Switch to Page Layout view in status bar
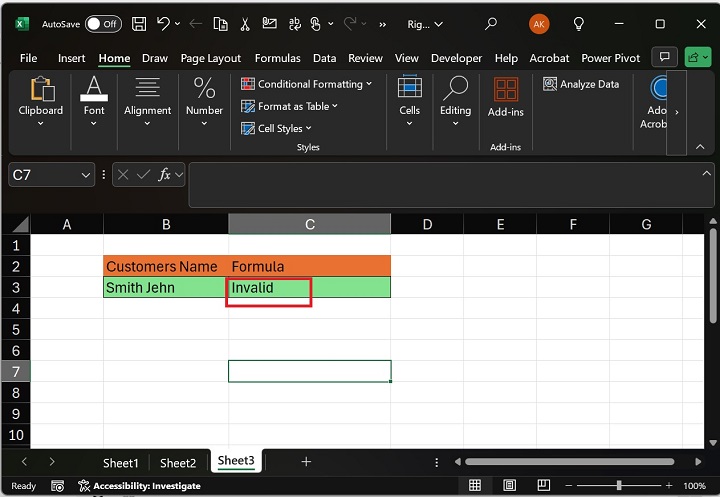Screen dimensions: 720x497 510,486
